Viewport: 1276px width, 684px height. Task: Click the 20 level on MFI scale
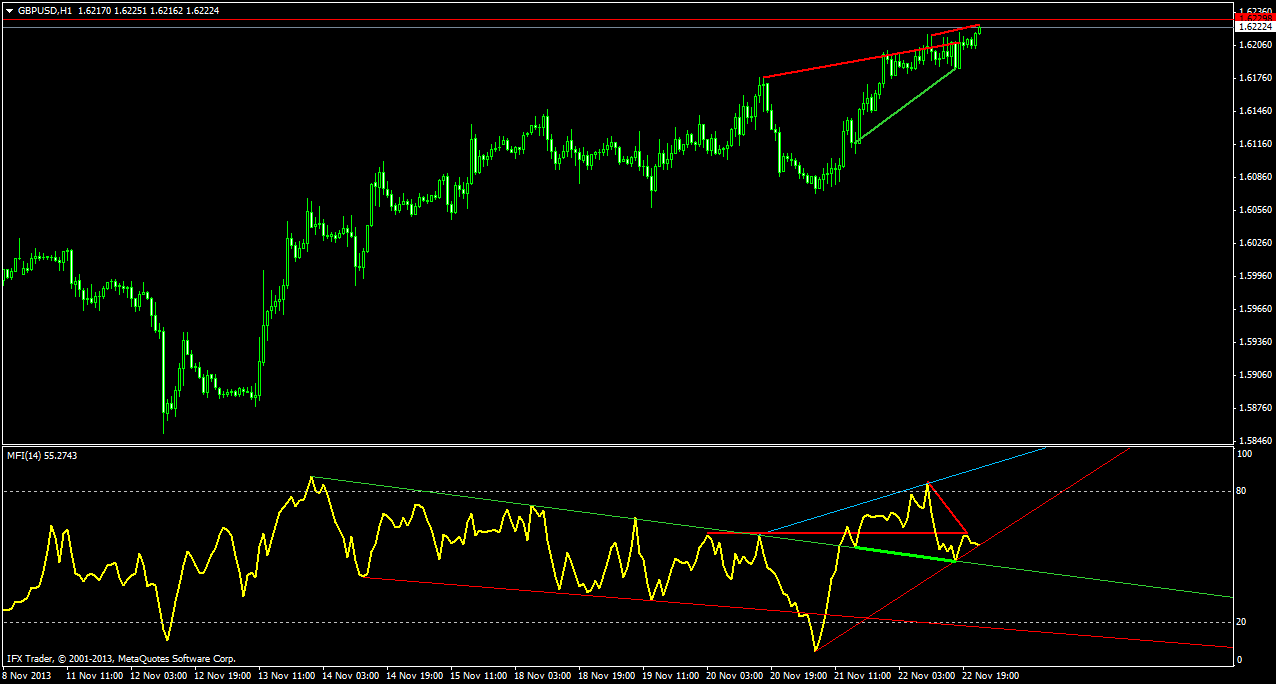coord(1243,622)
